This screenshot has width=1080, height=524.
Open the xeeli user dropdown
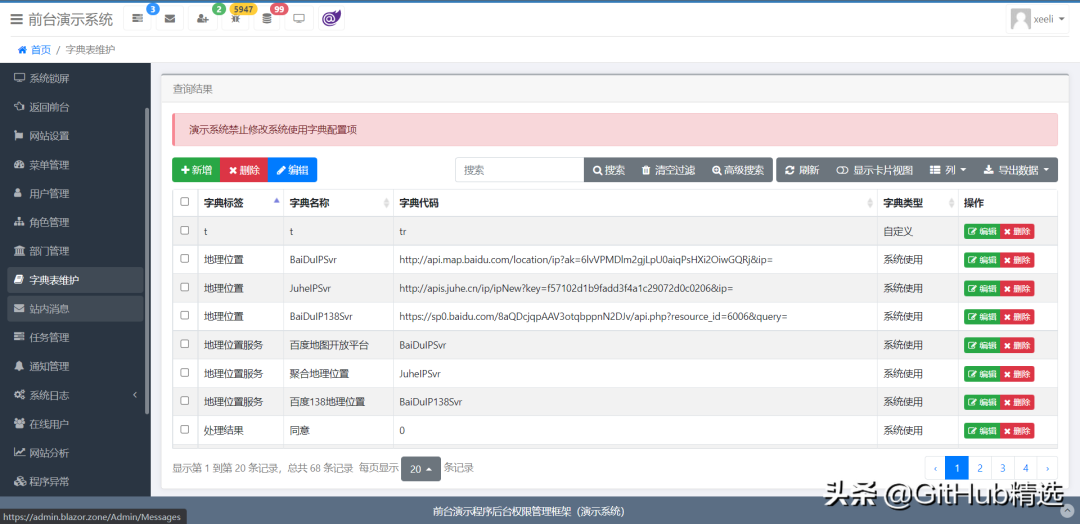[x=1037, y=19]
